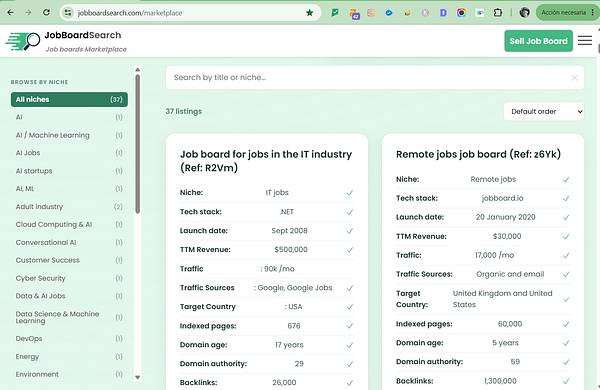600x390 pixels.
Task: Click the Sept 2008 launch date value
Action: click(289, 231)
